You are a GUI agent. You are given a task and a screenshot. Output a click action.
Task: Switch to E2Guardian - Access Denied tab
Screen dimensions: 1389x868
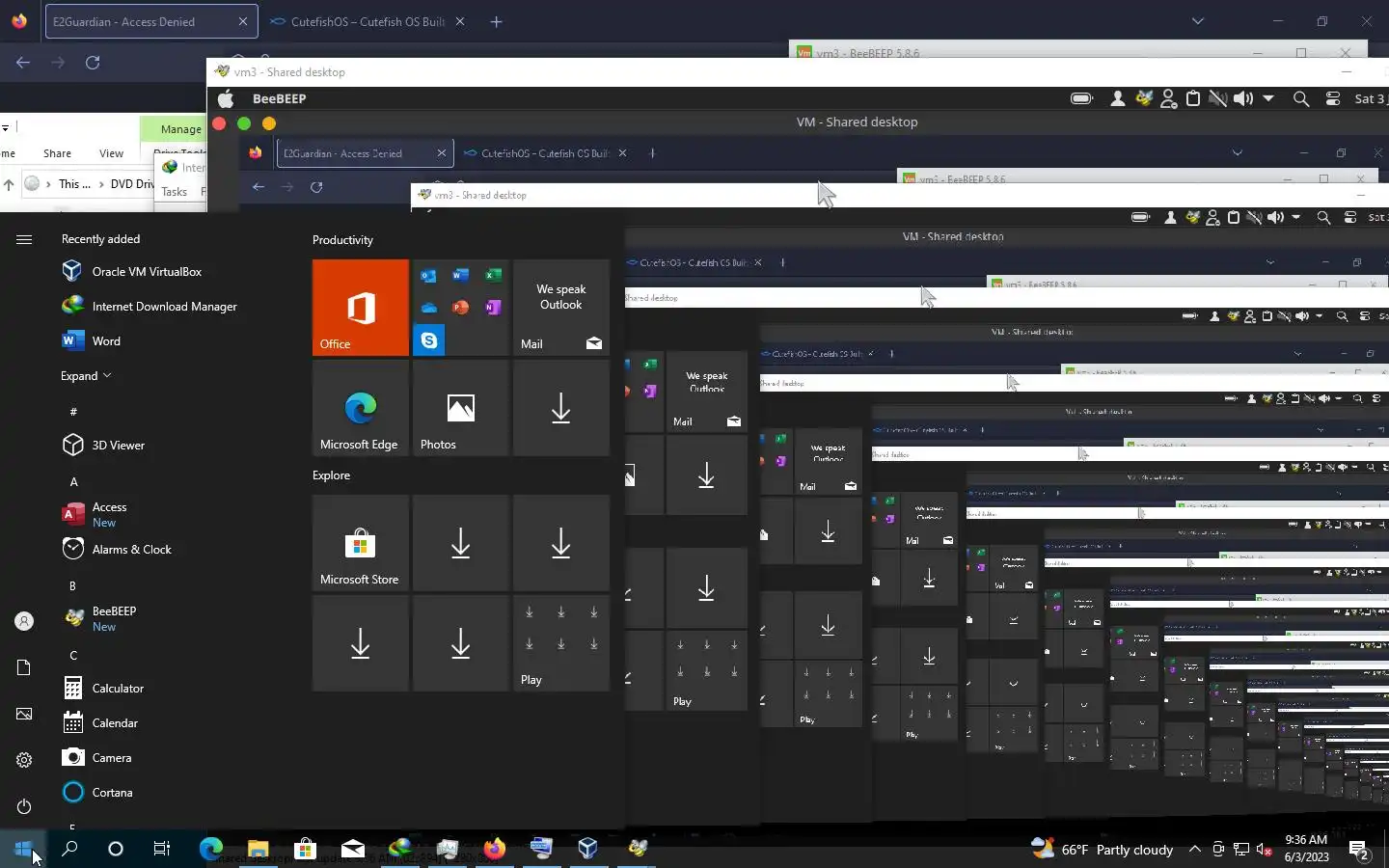point(150,21)
